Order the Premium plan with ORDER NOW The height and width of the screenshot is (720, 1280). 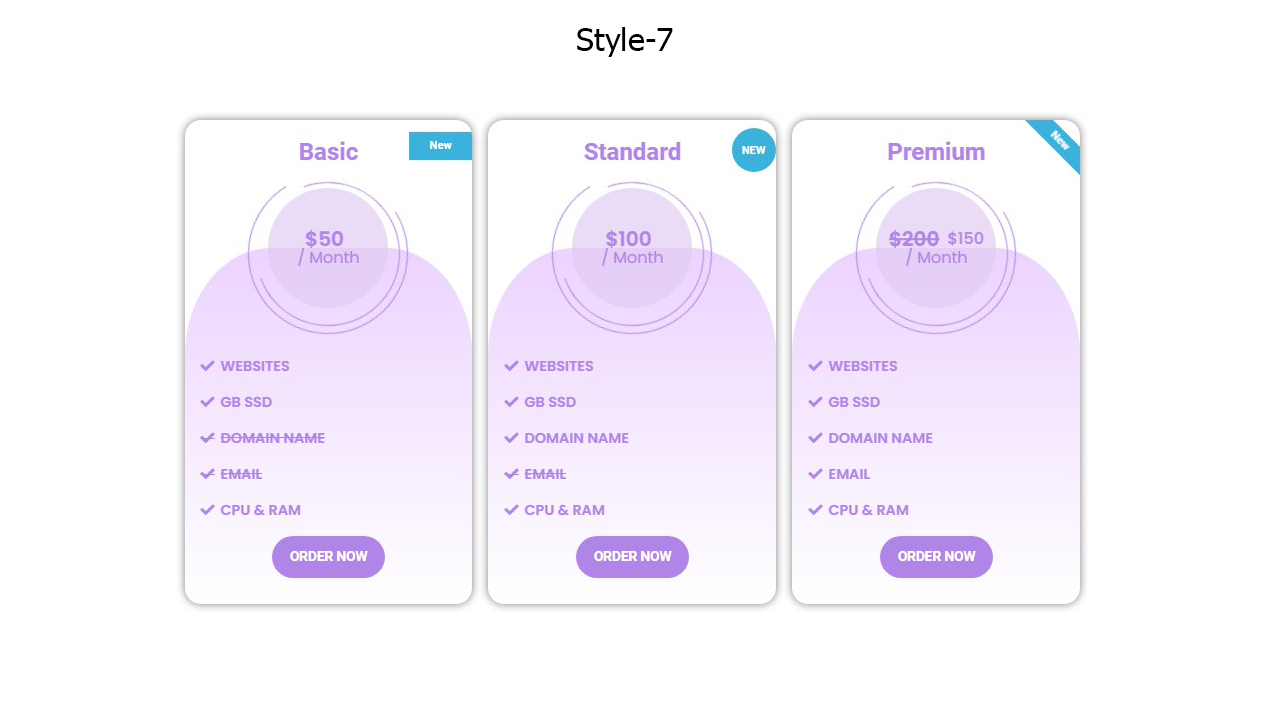click(936, 557)
